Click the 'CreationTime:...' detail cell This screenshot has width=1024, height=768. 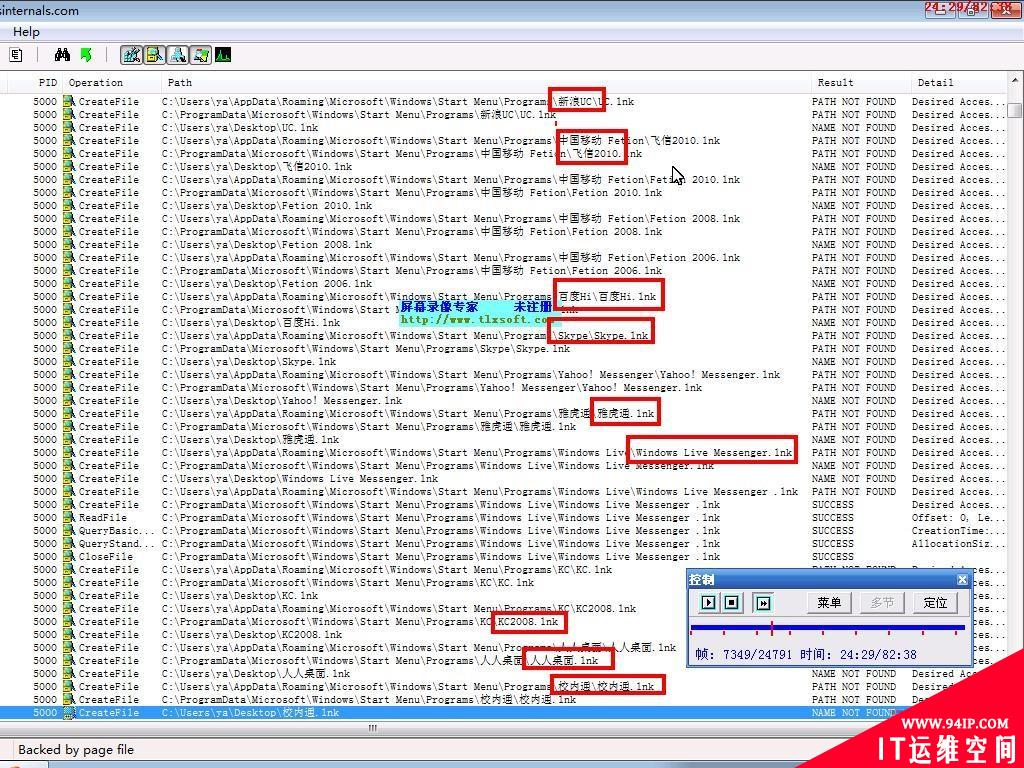957,530
